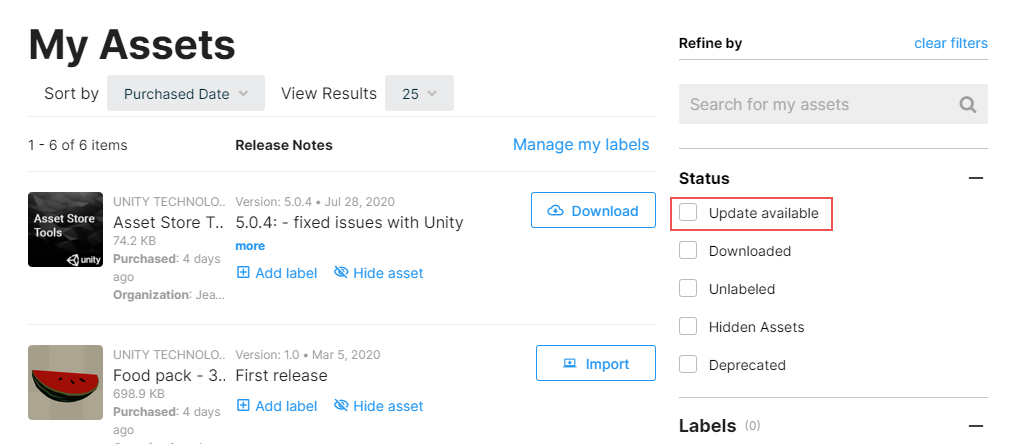Click Hide asset eye icon for Food pack

pos(341,406)
